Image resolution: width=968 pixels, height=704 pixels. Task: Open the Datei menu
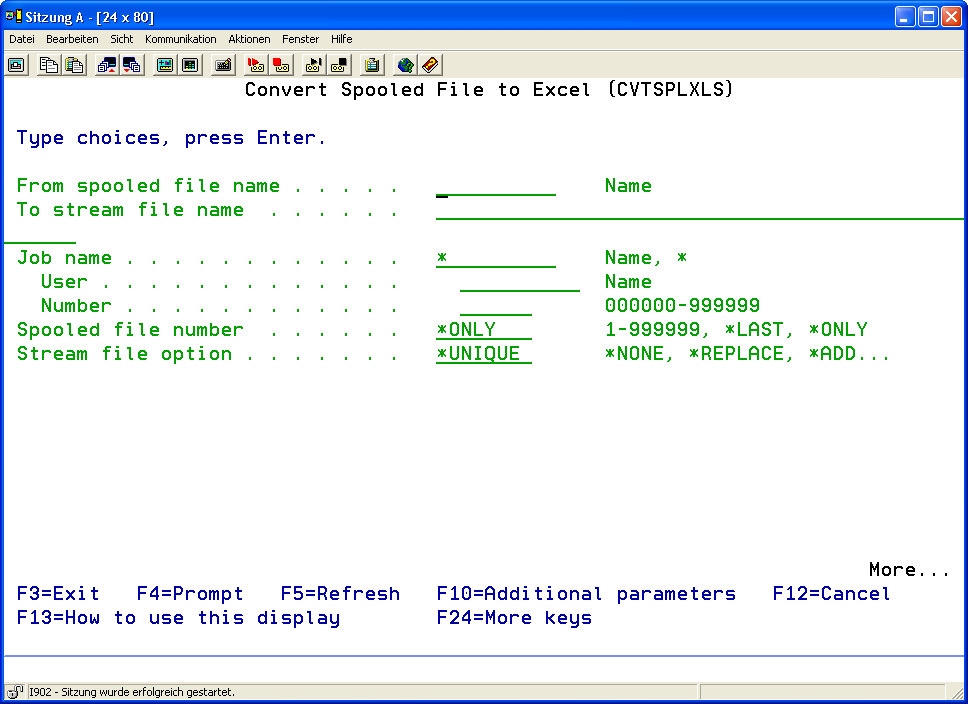click(x=22, y=39)
